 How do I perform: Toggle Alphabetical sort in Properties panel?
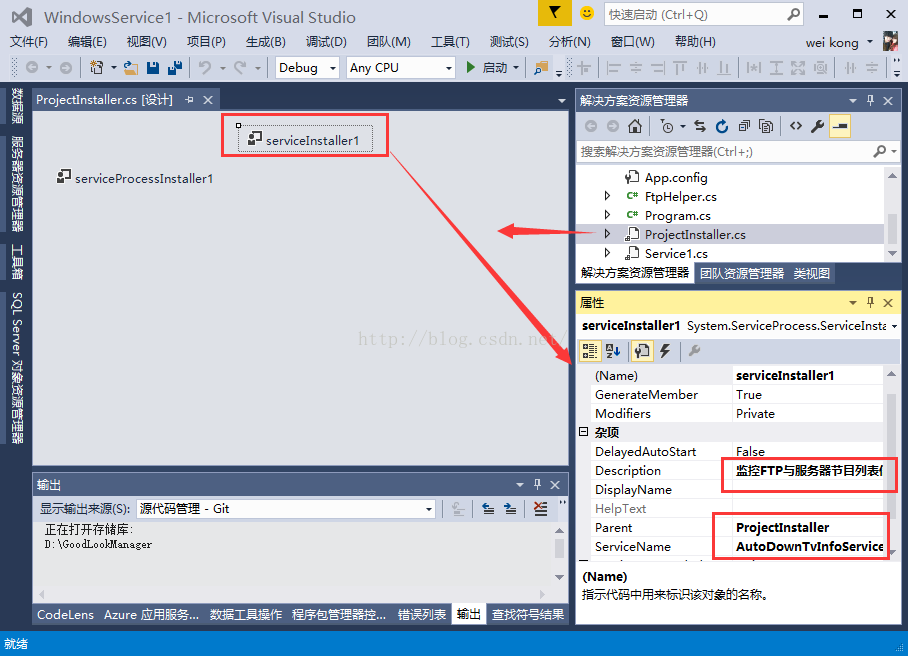(x=613, y=350)
